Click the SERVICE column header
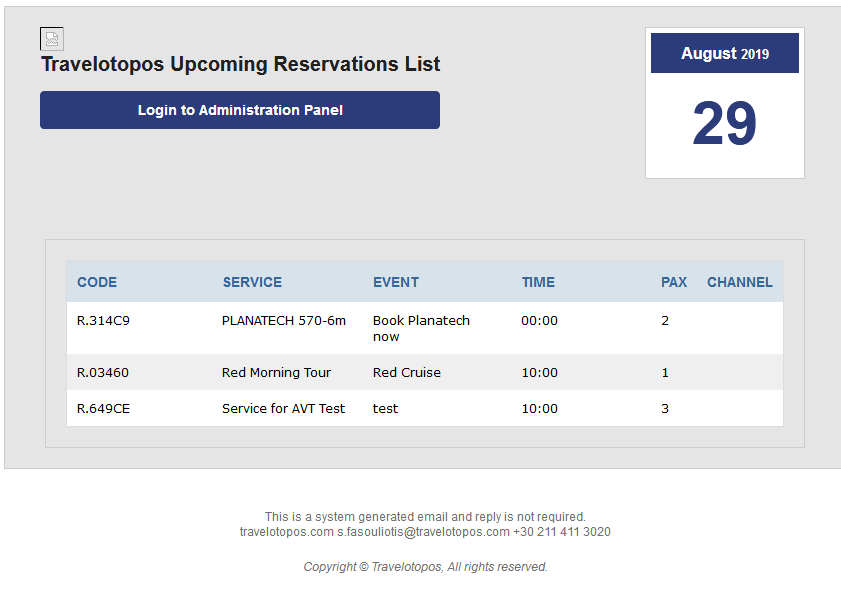The image size is (841, 591). 252,282
